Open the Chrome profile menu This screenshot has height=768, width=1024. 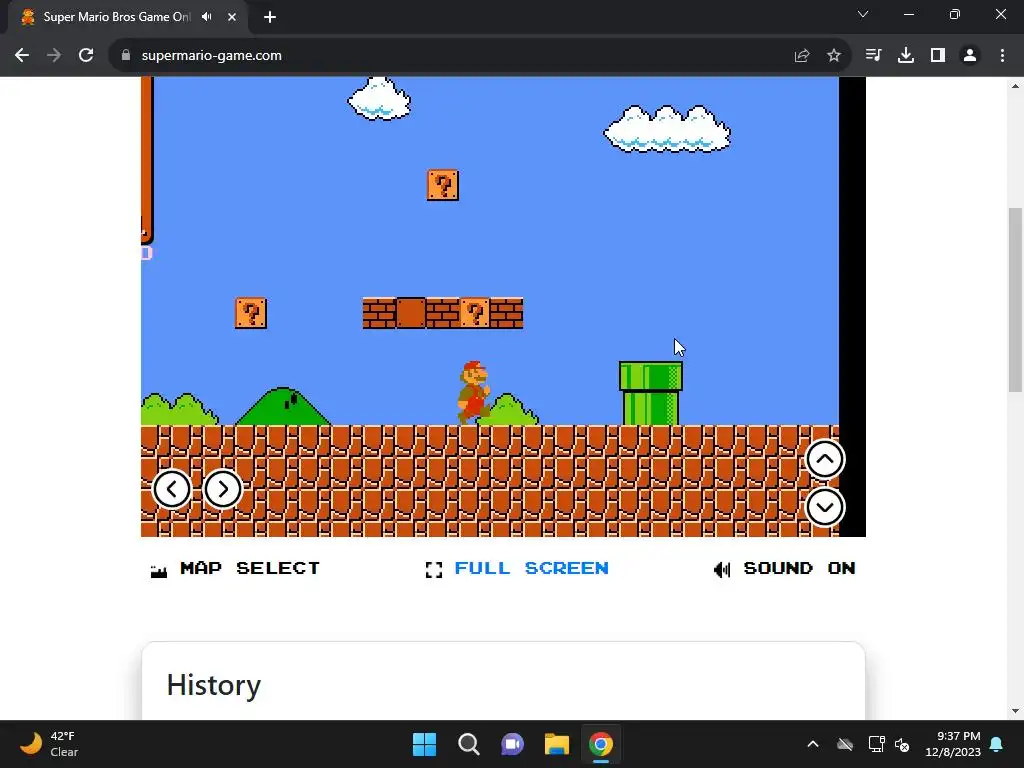point(970,56)
